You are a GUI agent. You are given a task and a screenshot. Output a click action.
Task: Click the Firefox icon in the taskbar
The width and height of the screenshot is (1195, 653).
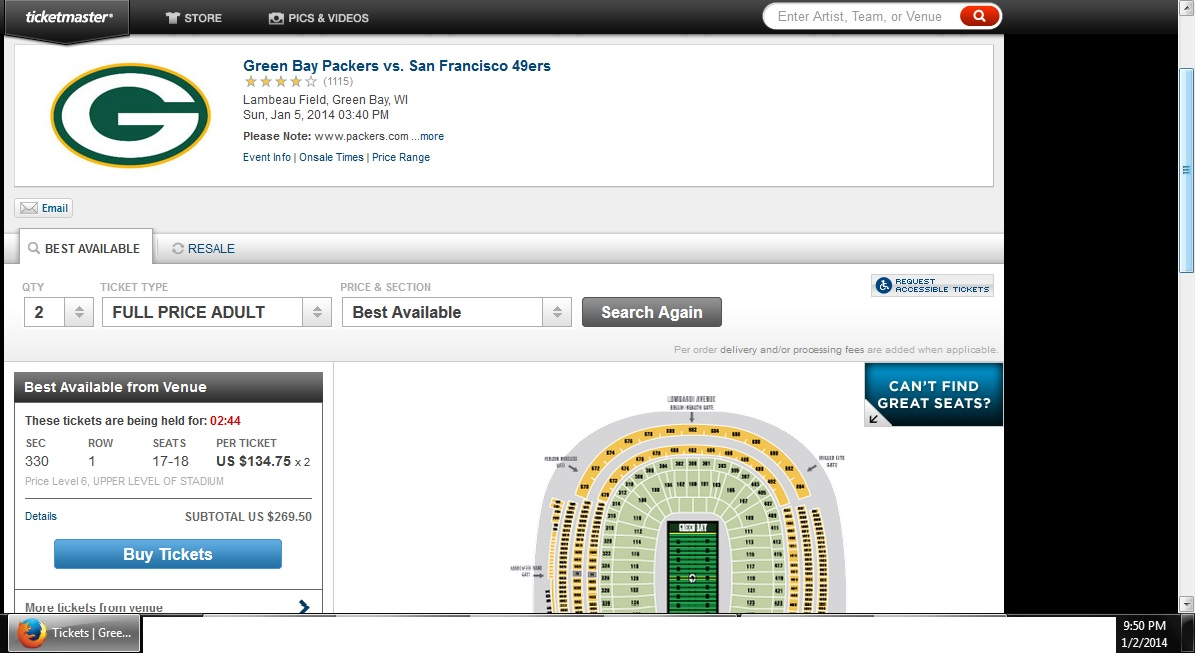coord(32,633)
